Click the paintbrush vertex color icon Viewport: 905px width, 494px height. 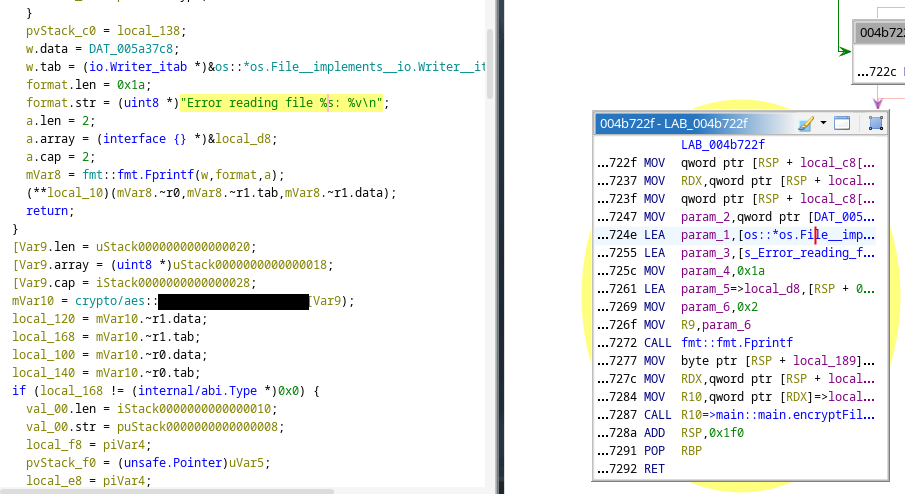coord(806,123)
